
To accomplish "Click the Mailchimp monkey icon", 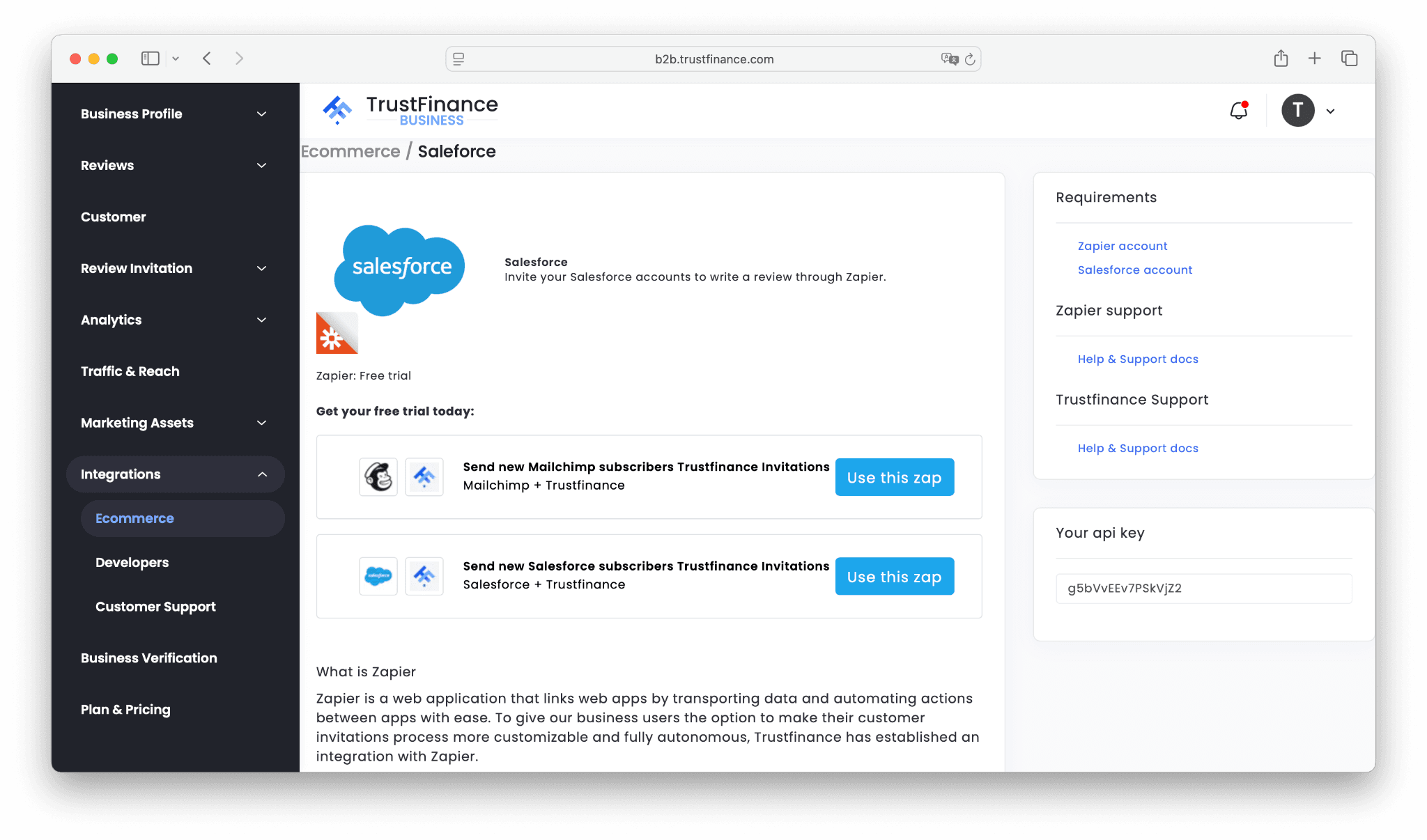I will point(378,477).
